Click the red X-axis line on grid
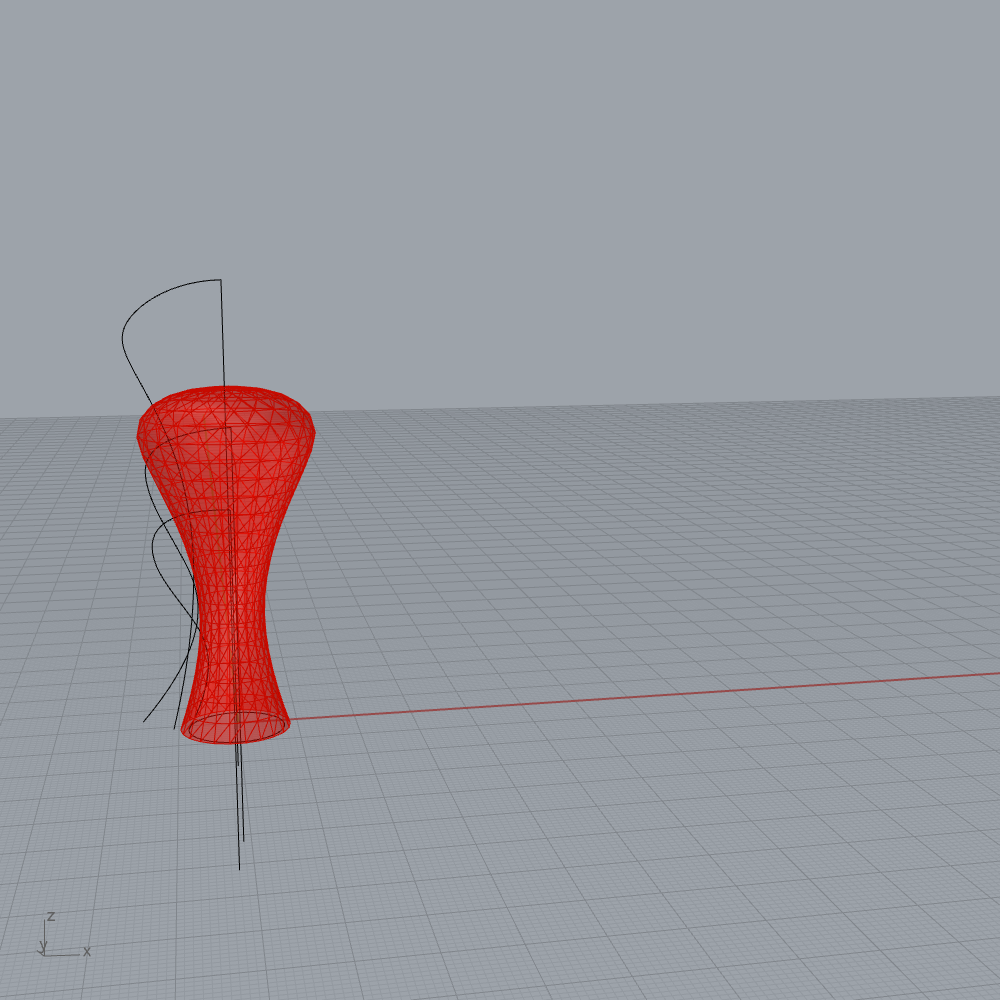Image resolution: width=1000 pixels, height=1000 pixels. tap(600, 699)
